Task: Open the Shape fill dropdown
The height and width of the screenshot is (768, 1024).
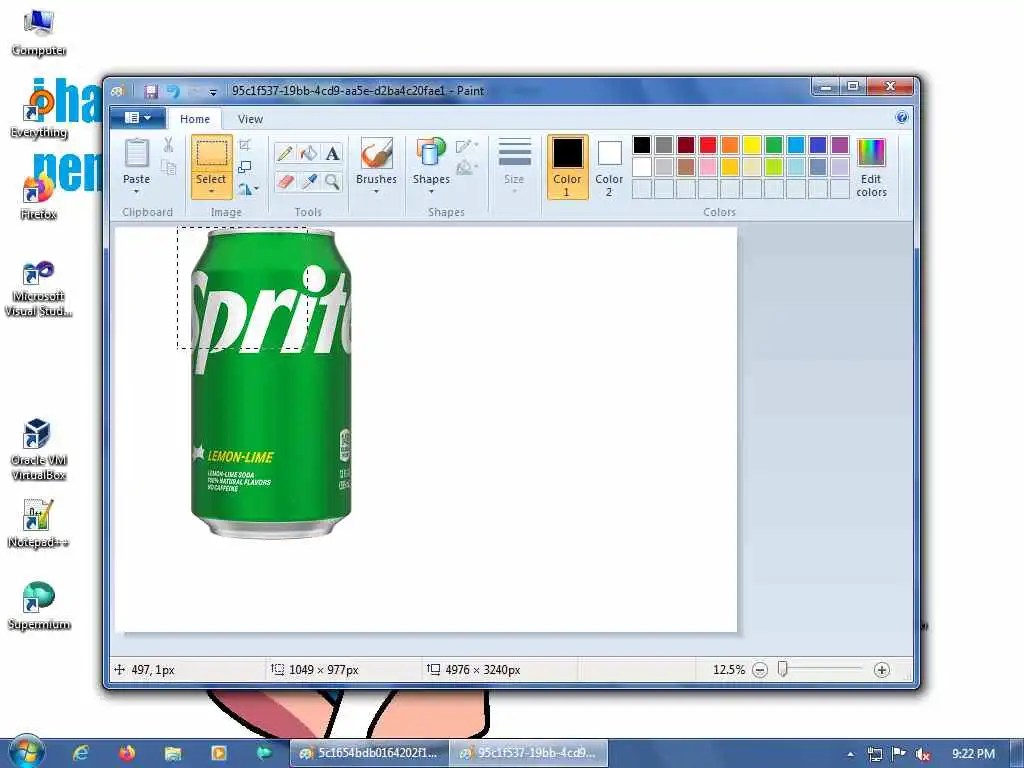Action: [x=467, y=168]
